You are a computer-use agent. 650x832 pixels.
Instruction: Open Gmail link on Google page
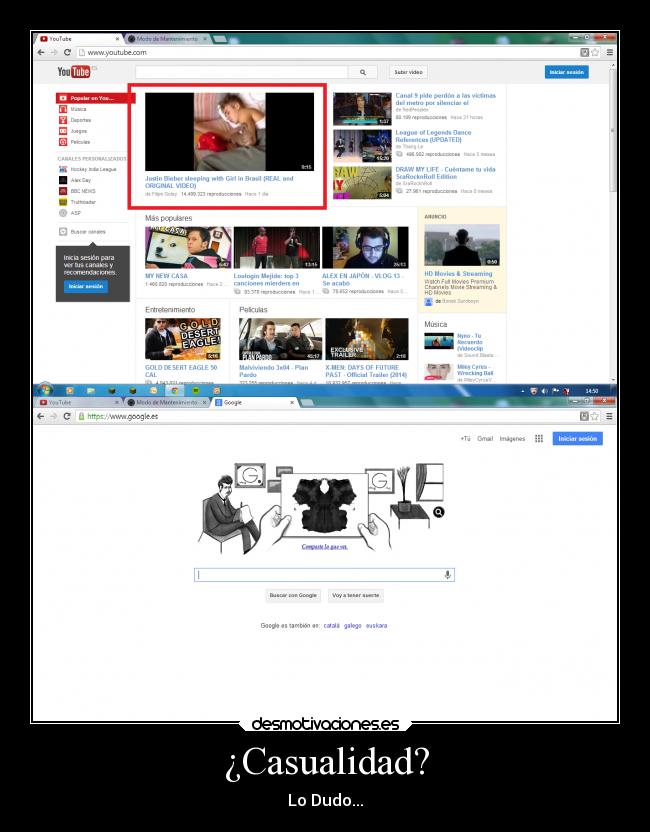[485, 439]
